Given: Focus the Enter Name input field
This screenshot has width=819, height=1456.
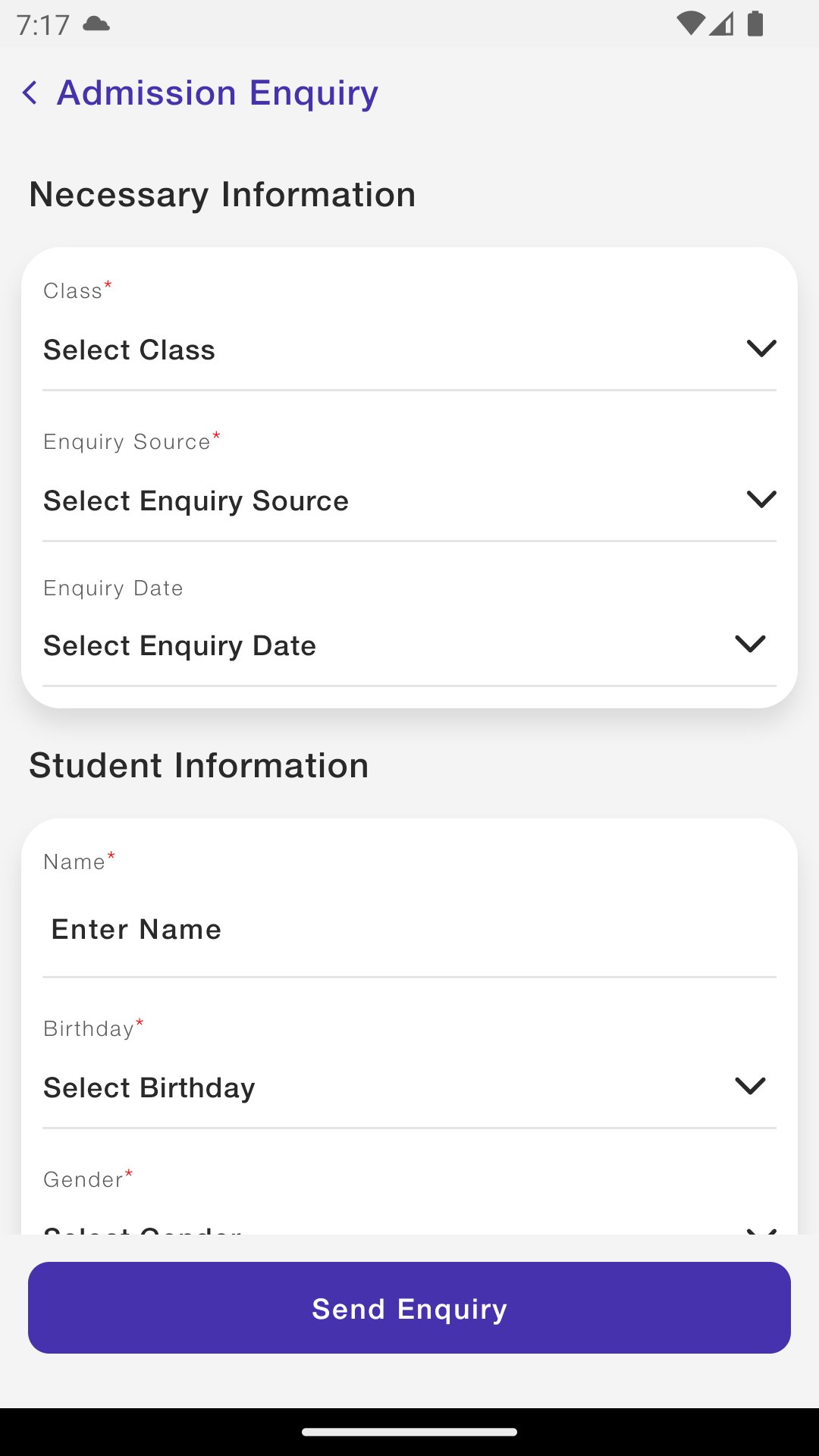Looking at the screenshot, I should pos(409,930).
